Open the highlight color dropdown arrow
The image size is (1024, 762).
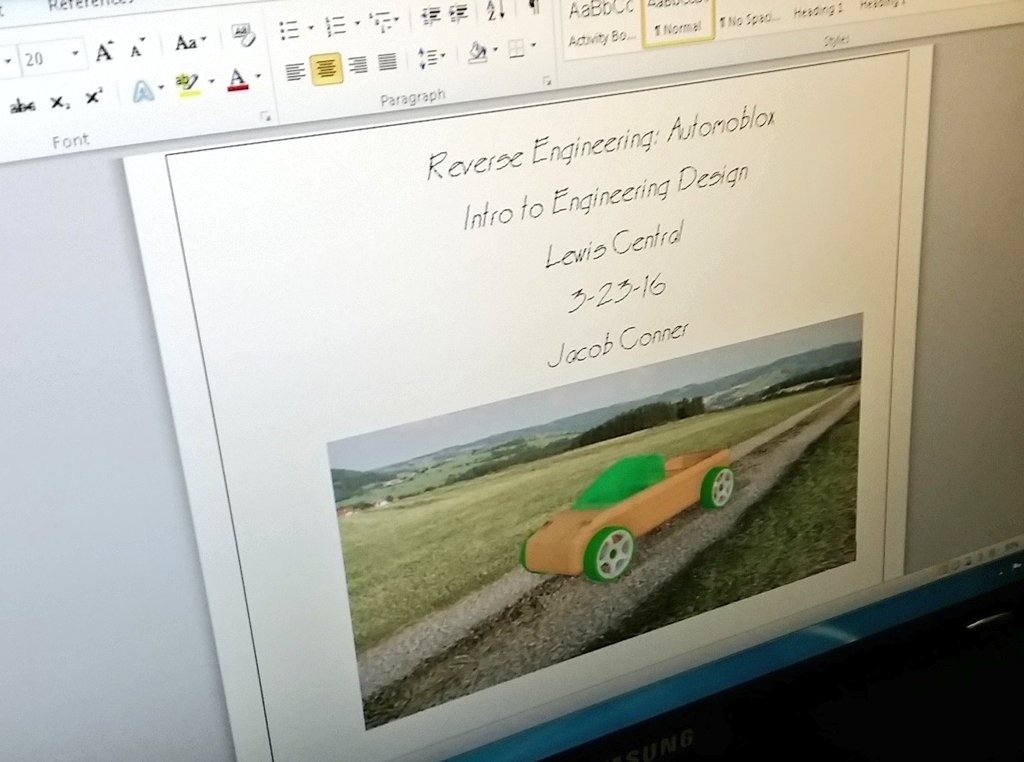tap(211, 82)
